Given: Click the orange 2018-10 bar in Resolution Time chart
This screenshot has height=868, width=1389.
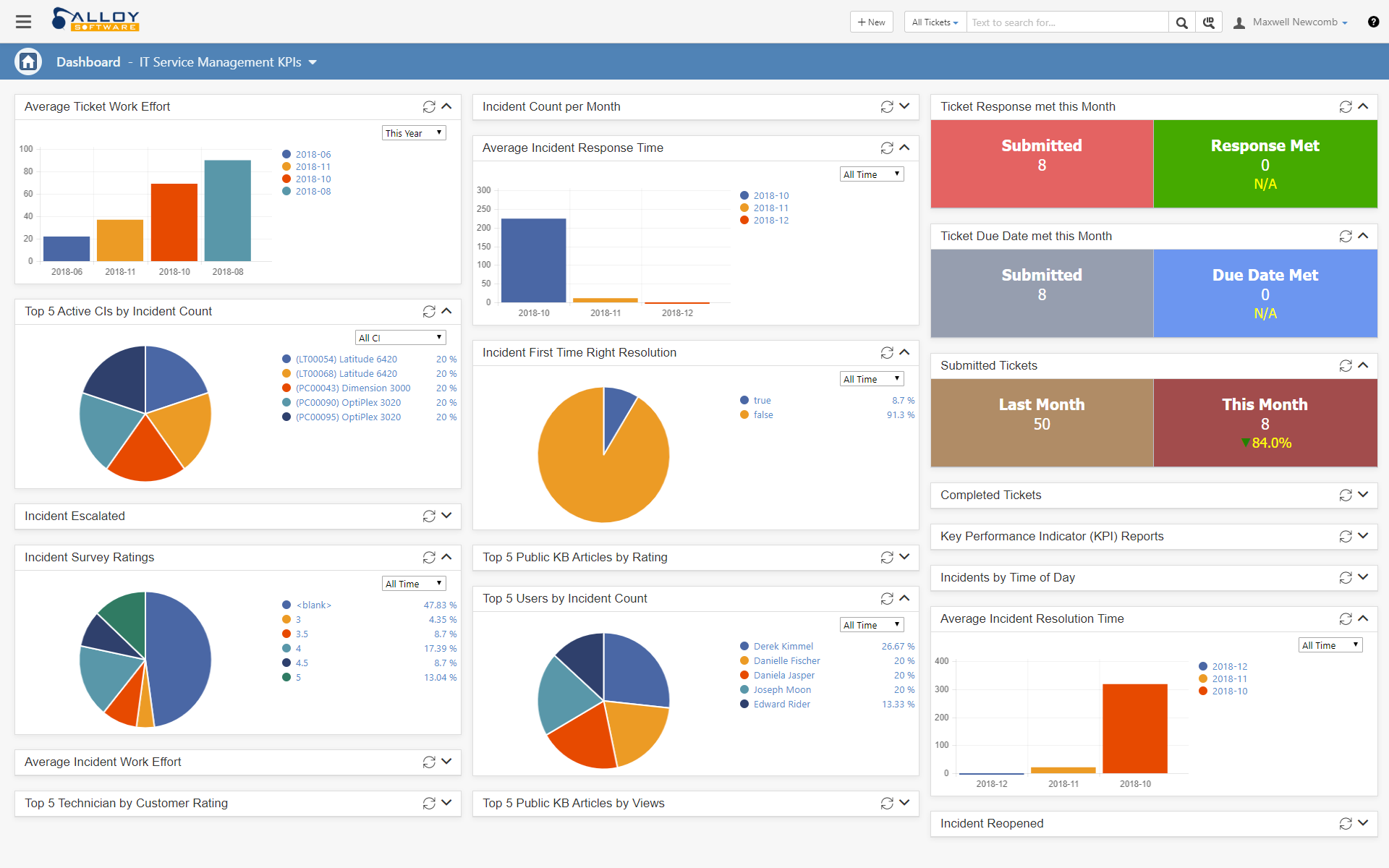Looking at the screenshot, I should pos(1134,728).
